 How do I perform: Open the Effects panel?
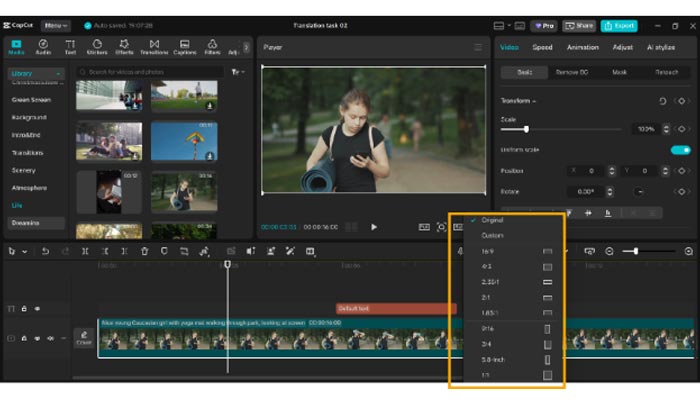point(126,46)
